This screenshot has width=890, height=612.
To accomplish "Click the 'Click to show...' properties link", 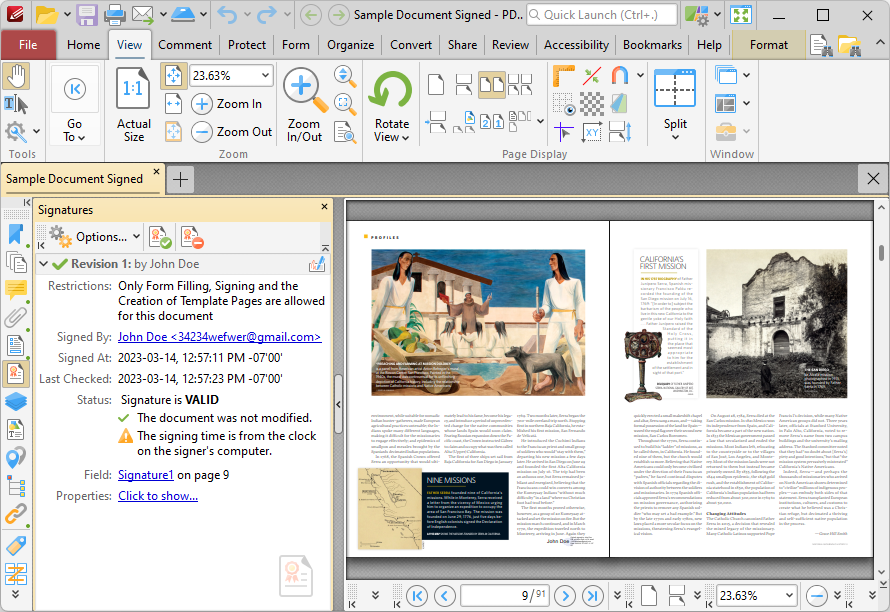I will pos(158,496).
